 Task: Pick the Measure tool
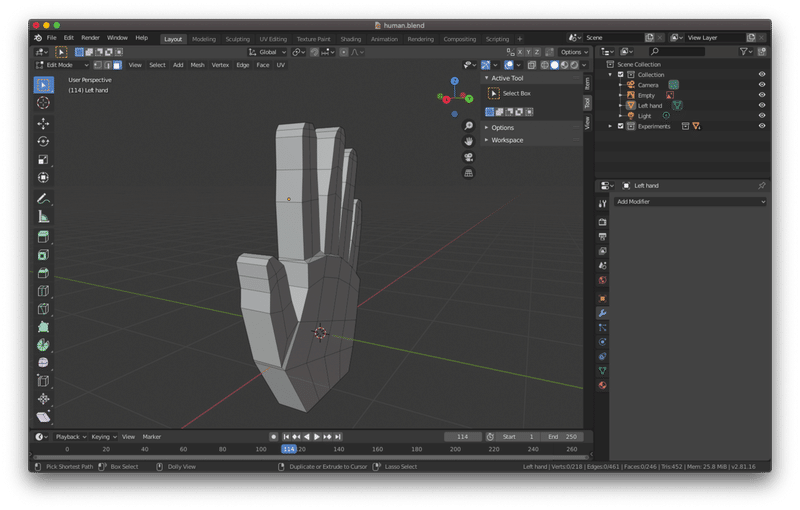tap(43, 216)
